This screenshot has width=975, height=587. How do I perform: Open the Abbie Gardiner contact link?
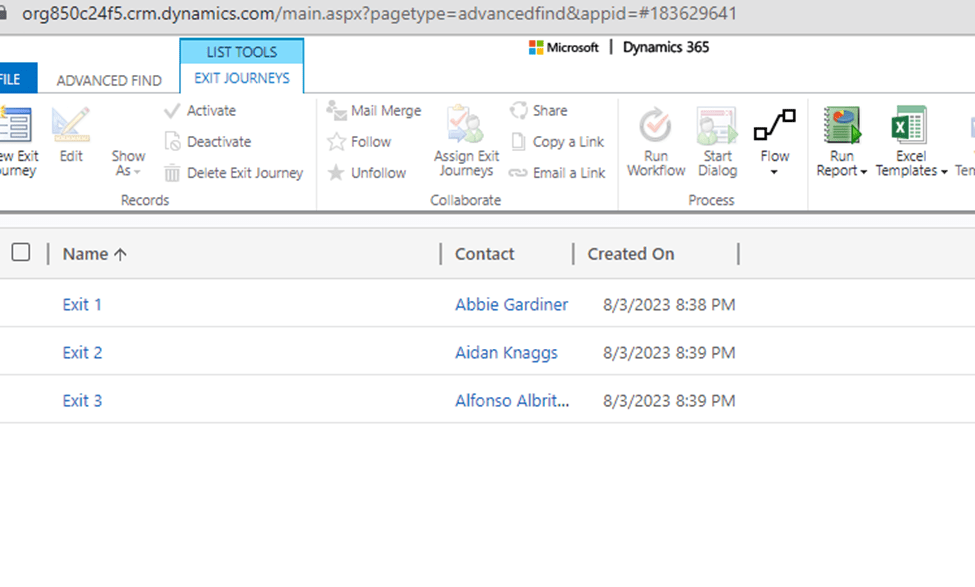coord(511,304)
